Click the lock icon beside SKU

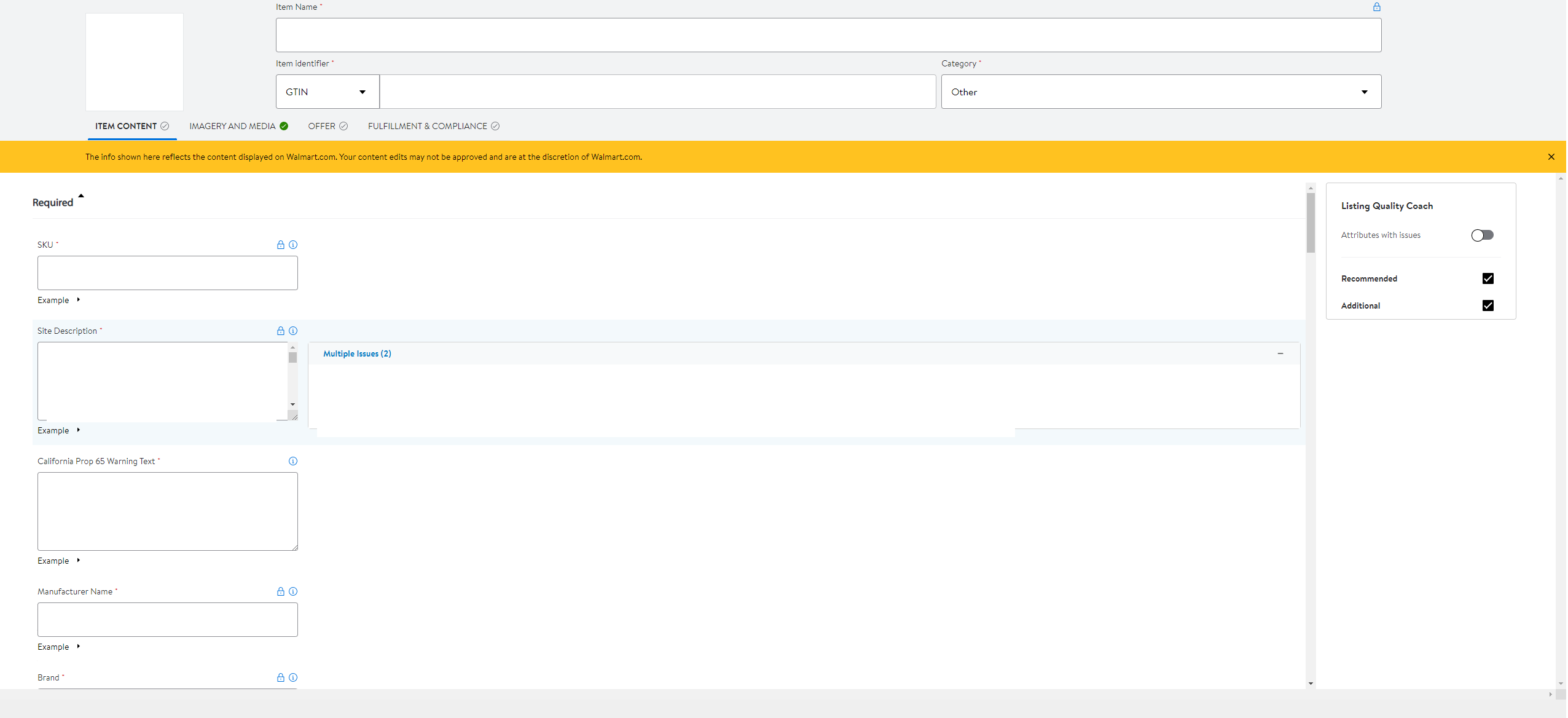[x=281, y=245]
